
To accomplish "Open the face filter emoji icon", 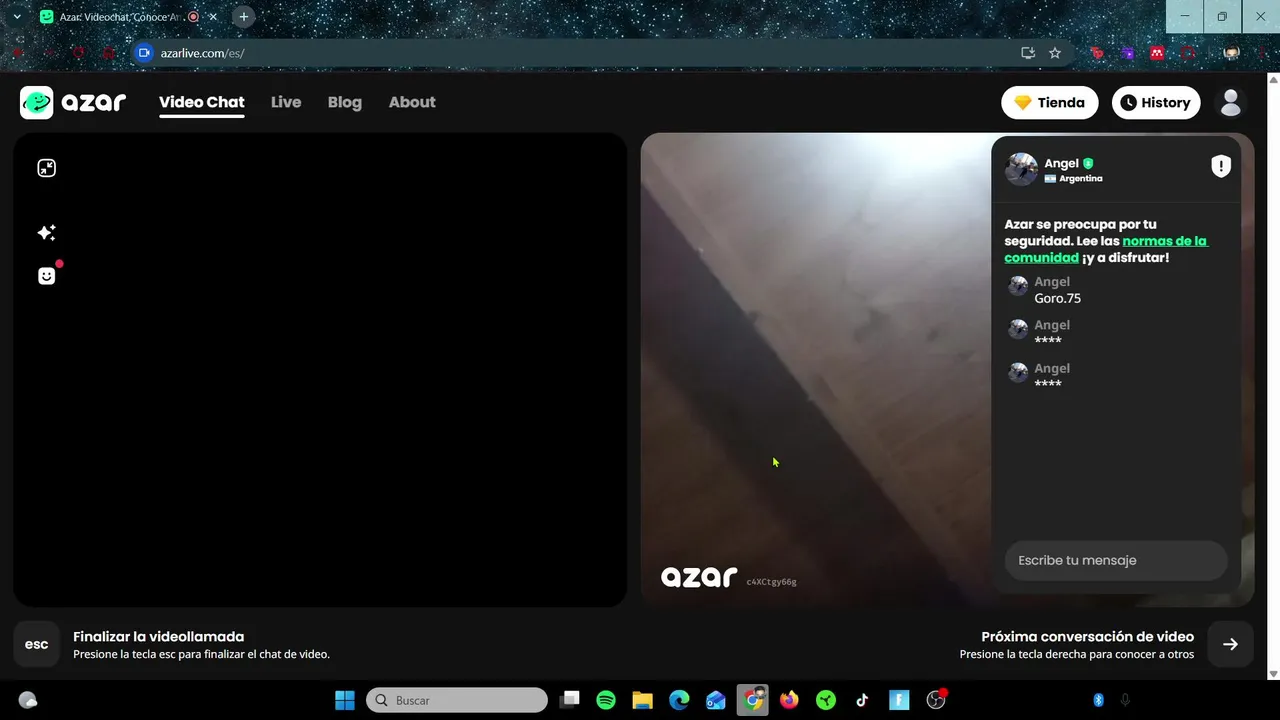I will click(x=46, y=276).
